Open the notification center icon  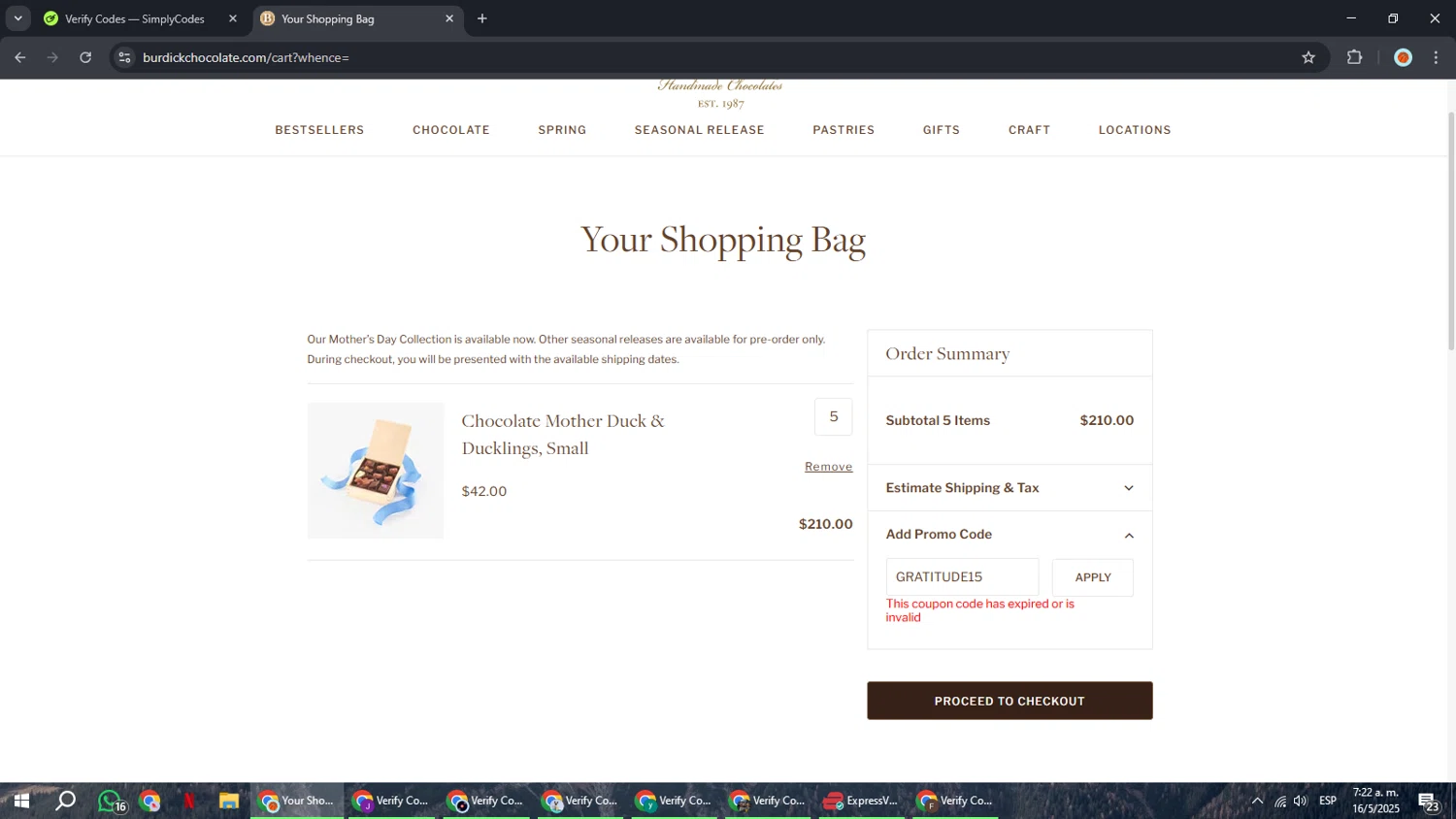point(1430,801)
